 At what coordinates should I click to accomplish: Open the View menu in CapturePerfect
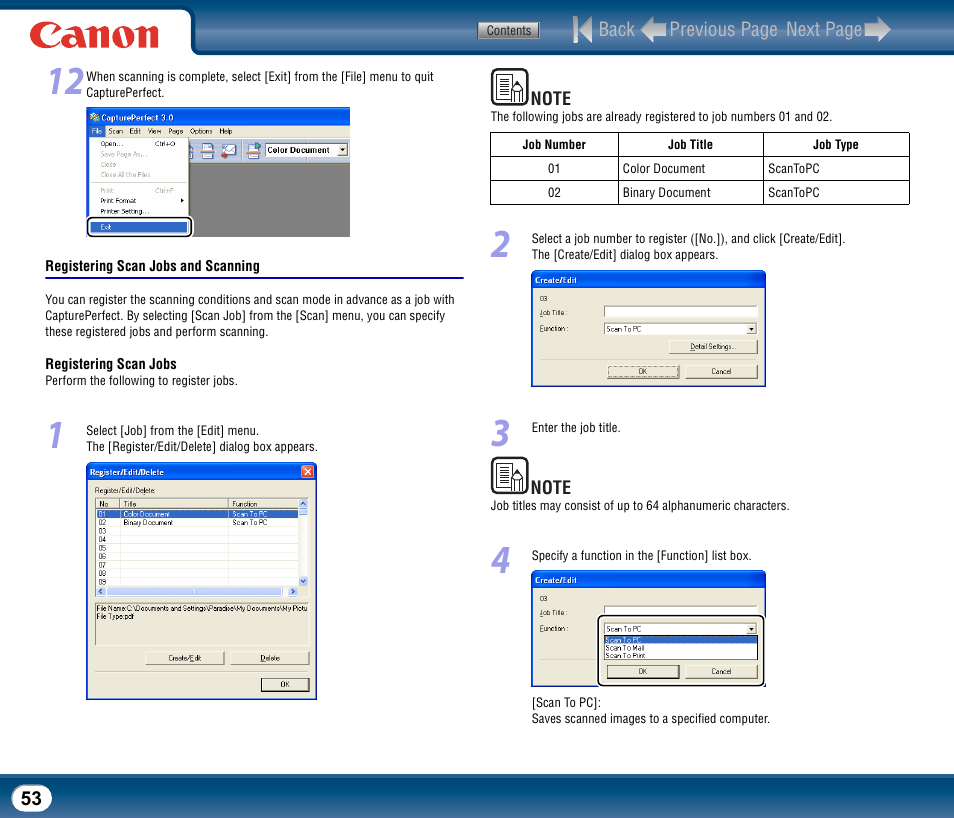155,131
